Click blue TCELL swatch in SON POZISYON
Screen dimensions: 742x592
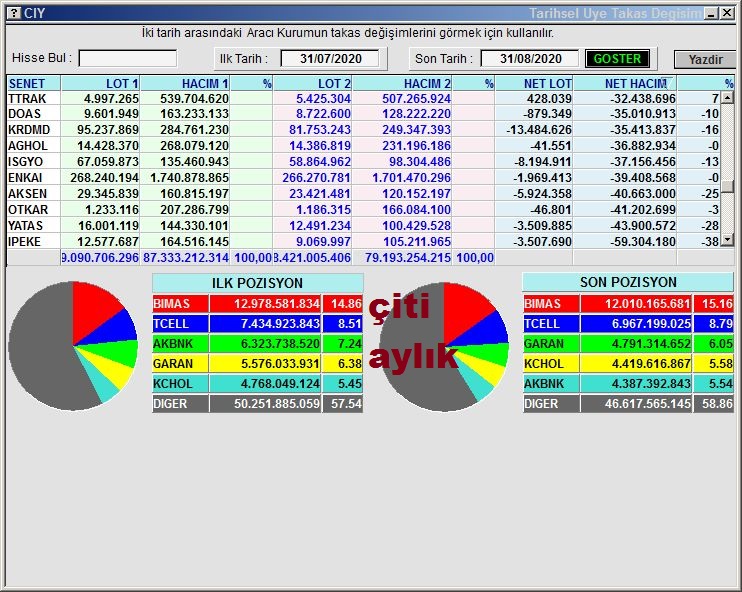pos(551,324)
